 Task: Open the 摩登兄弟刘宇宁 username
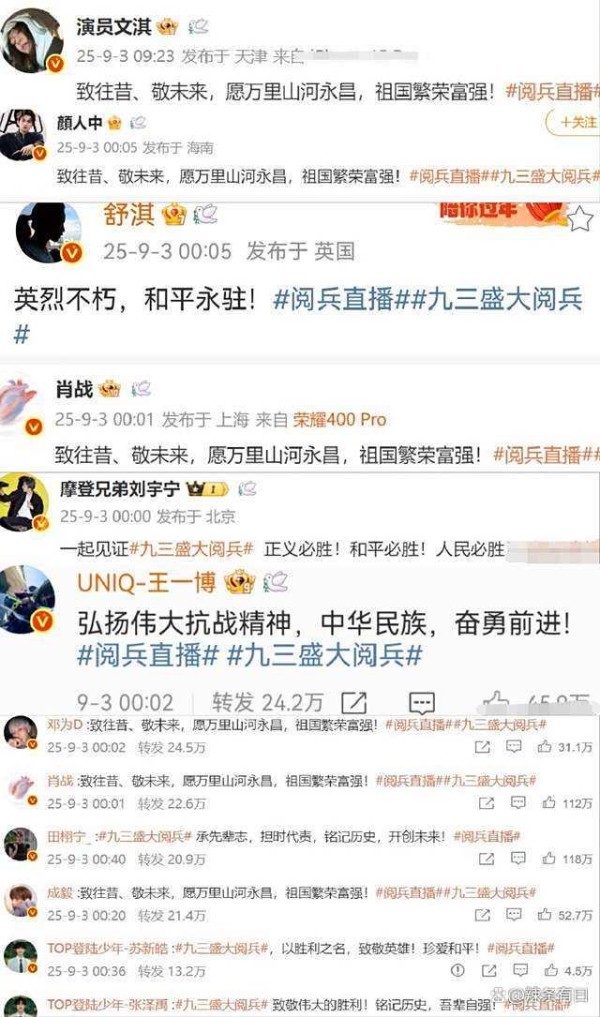[x=119, y=488]
